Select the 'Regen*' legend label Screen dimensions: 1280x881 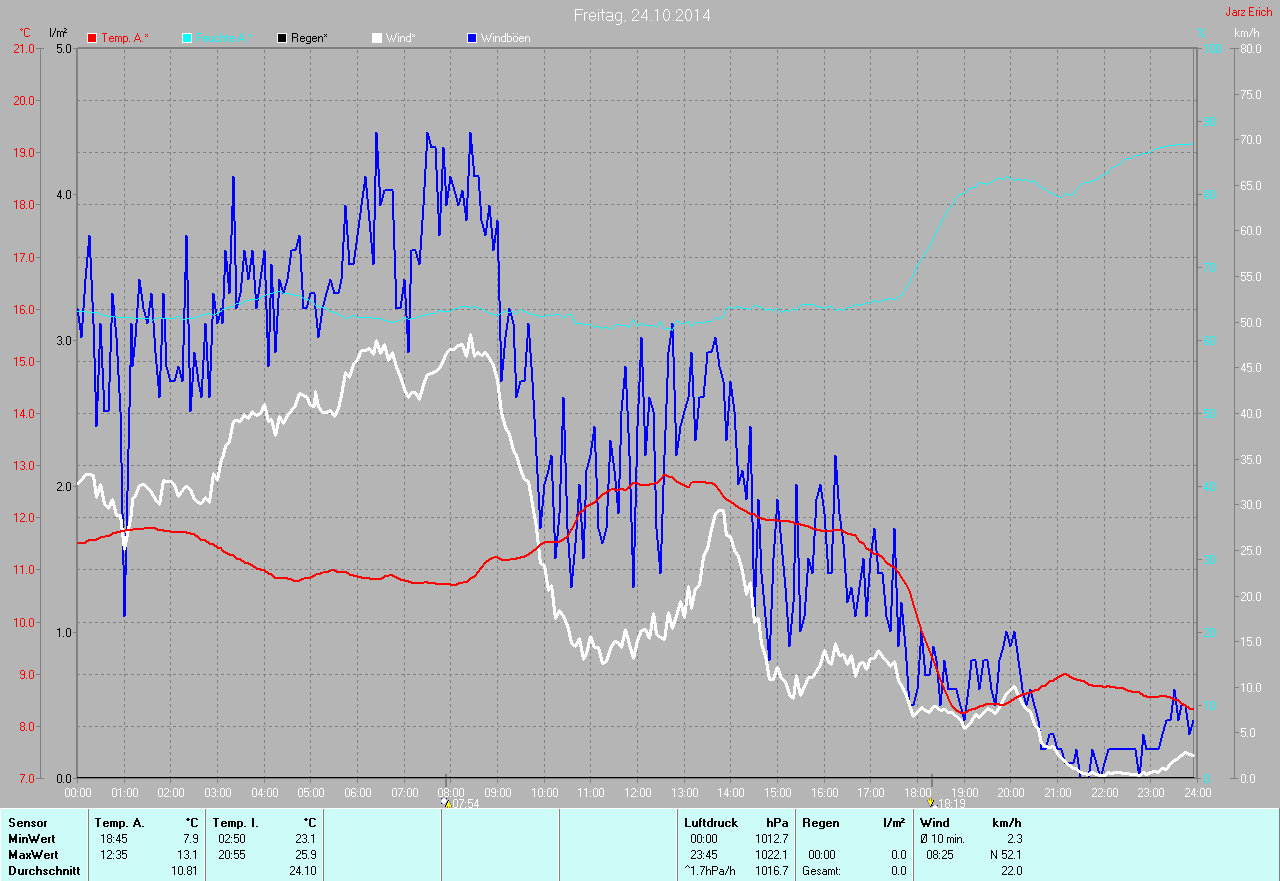[x=310, y=38]
